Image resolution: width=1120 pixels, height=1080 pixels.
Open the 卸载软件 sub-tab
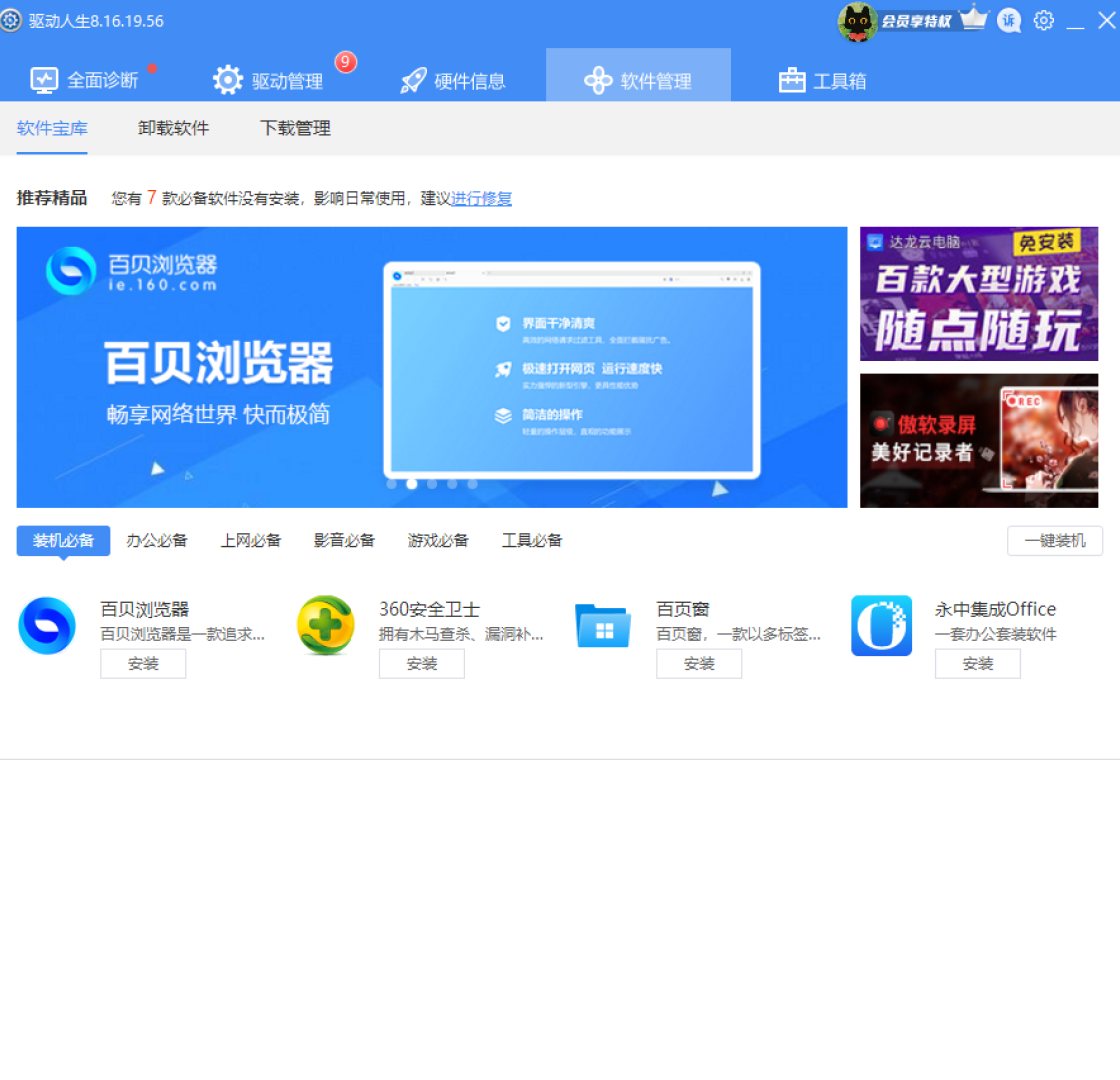pos(174,129)
